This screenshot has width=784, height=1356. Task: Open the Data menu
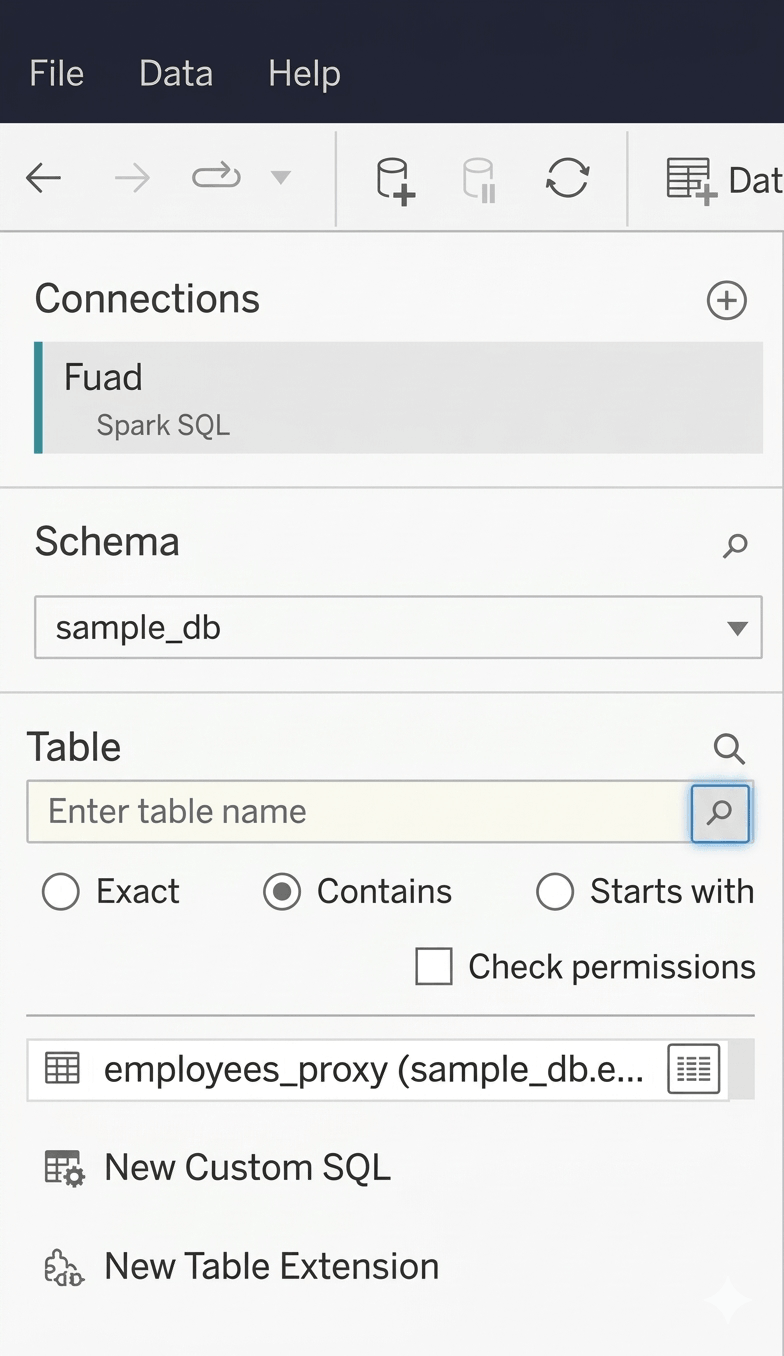176,74
